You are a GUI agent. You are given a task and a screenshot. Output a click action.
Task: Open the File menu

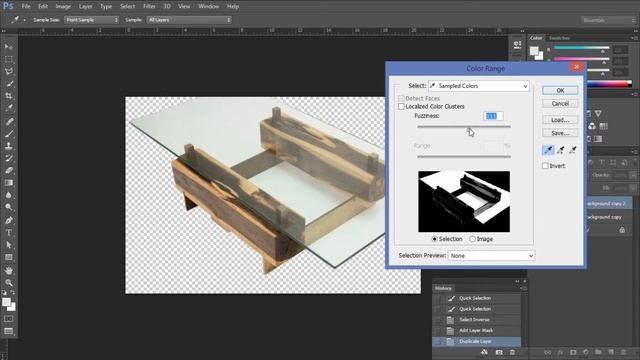26,7
